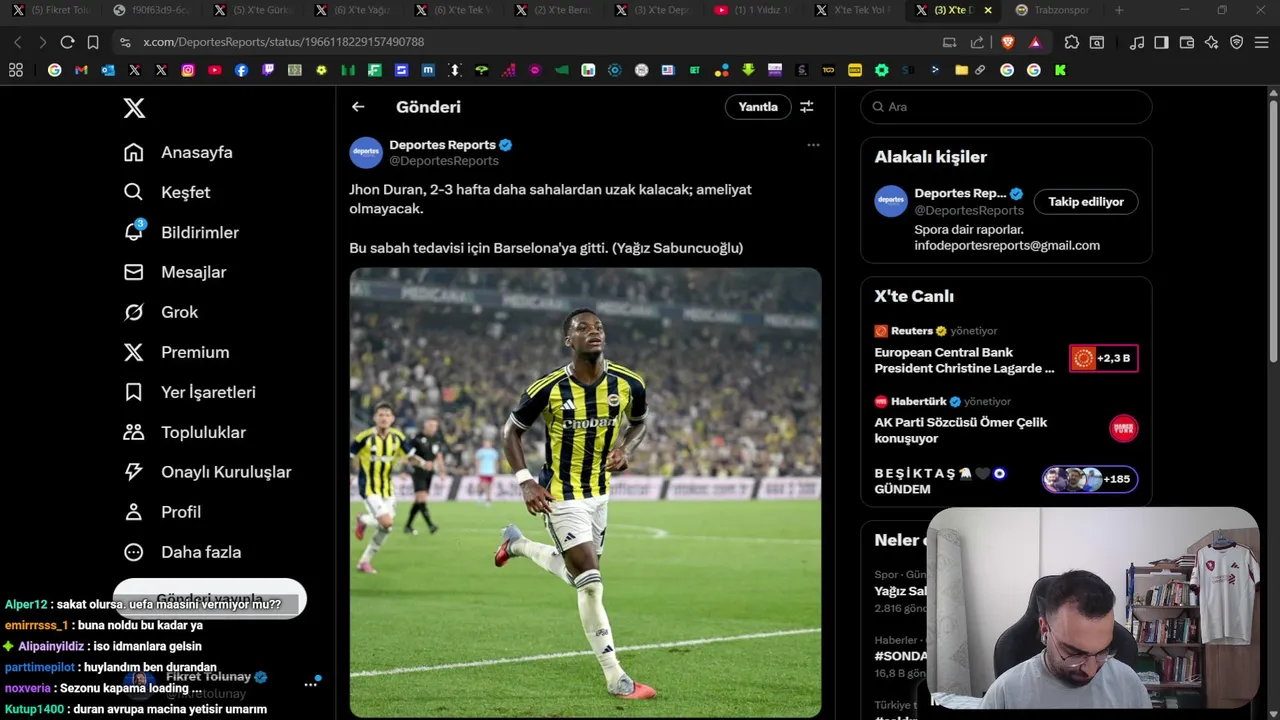Open the Jhon Duran post image
This screenshot has height=720, width=1280.
coord(585,492)
